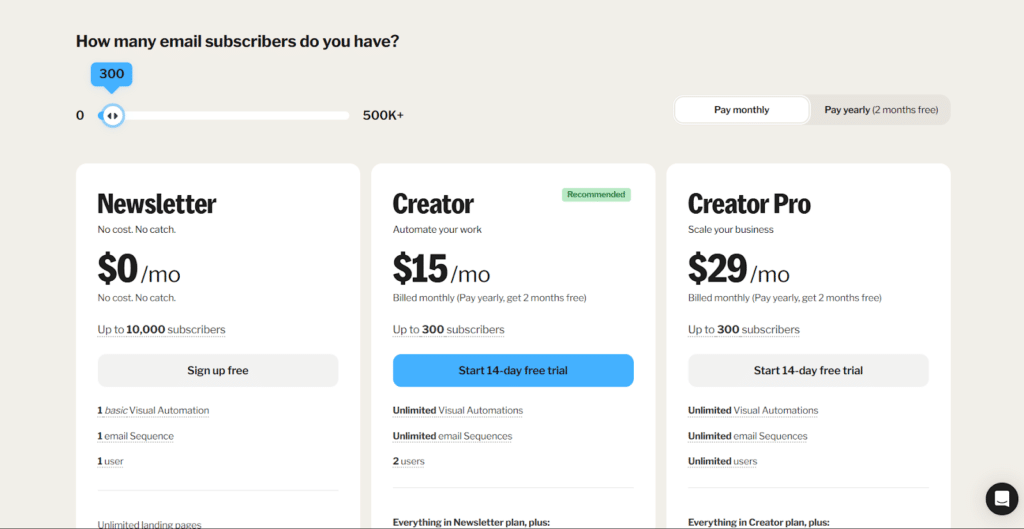Click 'Up to 300 subscribers' under Creator Pro
The width and height of the screenshot is (1024, 529).
[744, 330]
